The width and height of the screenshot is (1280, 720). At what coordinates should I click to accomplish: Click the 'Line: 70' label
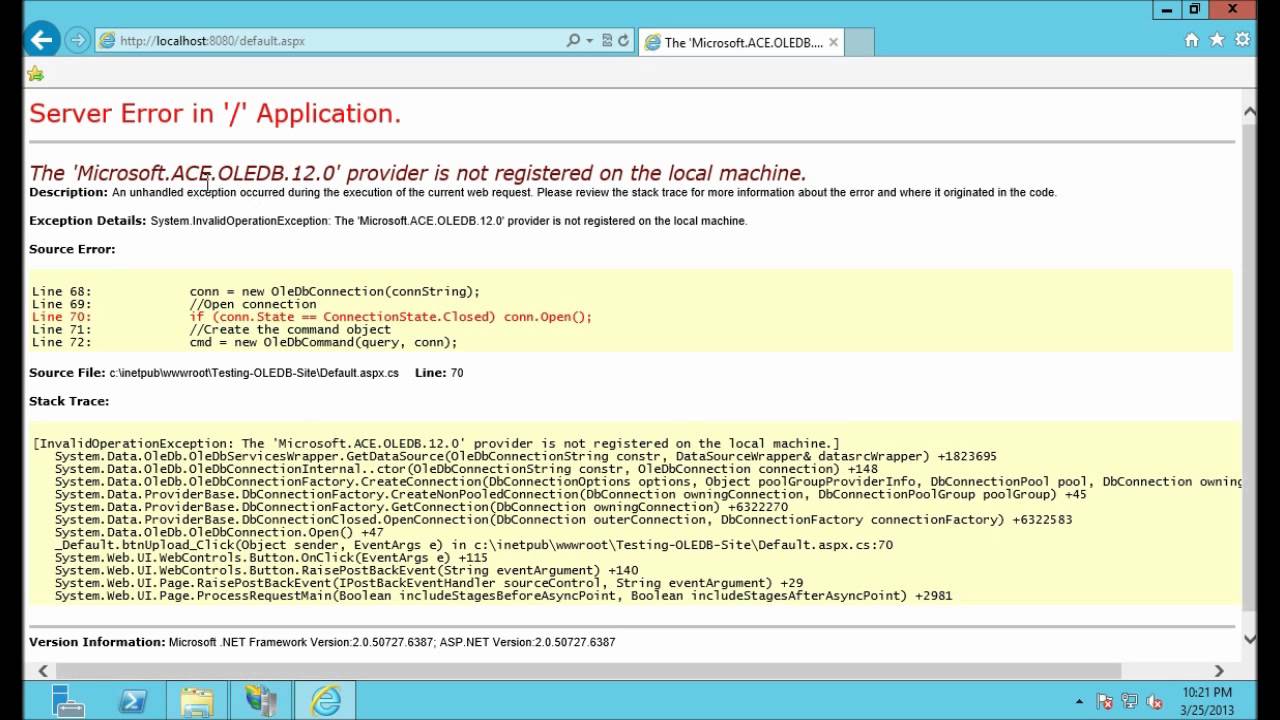pyautogui.click(x=439, y=373)
